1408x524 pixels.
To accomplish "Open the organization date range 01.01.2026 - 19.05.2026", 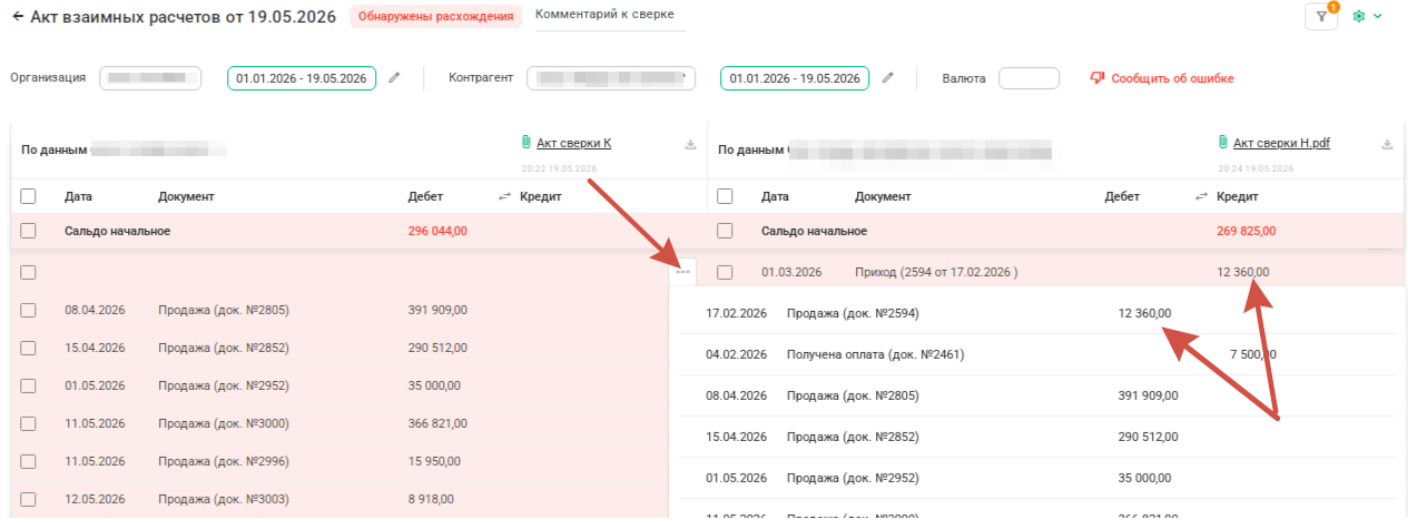I will click(x=301, y=78).
